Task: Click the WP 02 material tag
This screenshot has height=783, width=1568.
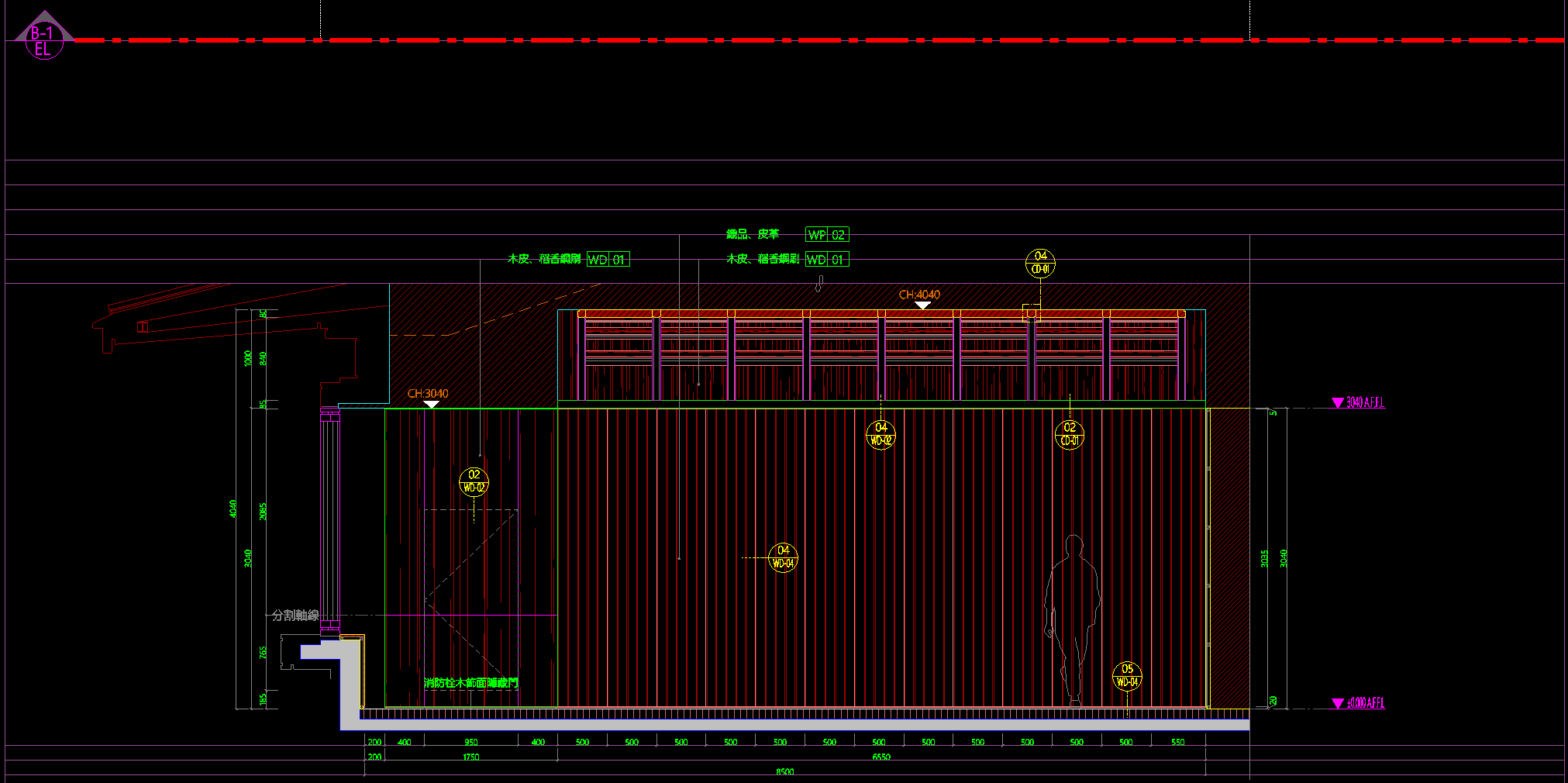Action: pos(827,235)
